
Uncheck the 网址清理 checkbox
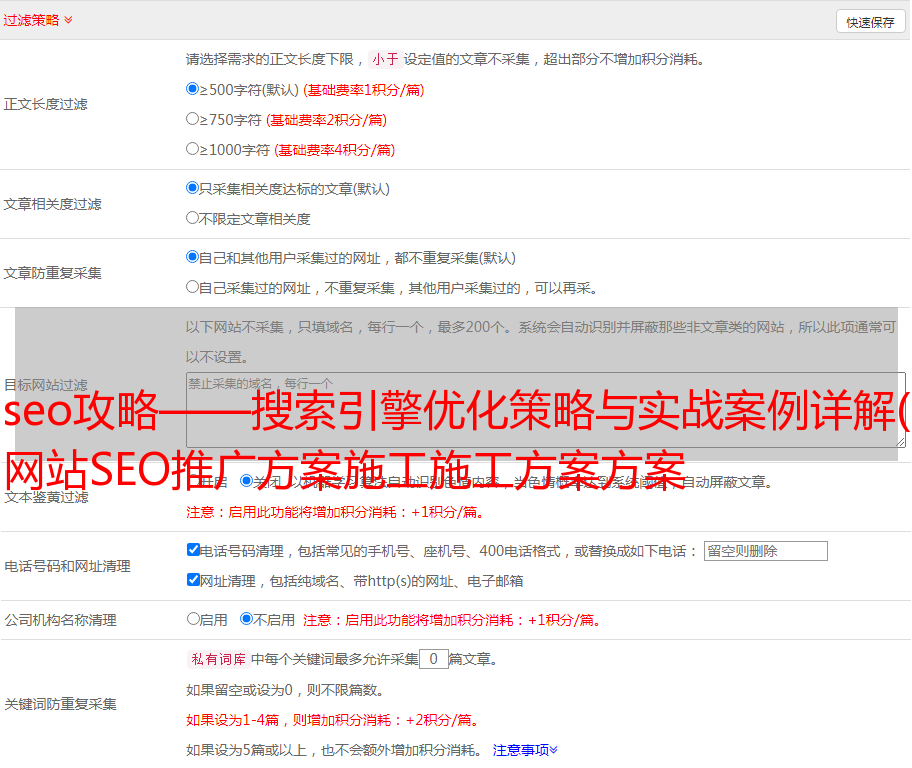click(194, 580)
